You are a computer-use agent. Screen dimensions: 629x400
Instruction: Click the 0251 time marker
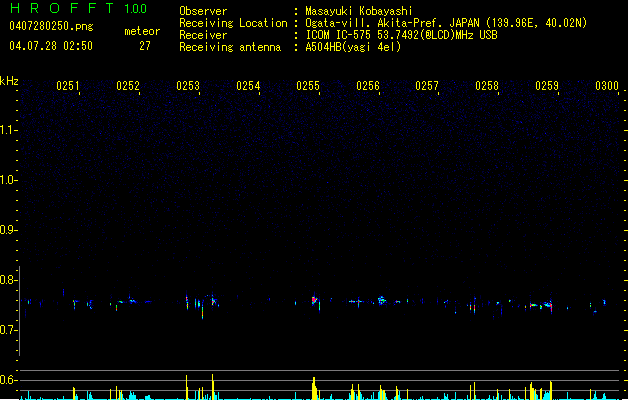point(68,86)
